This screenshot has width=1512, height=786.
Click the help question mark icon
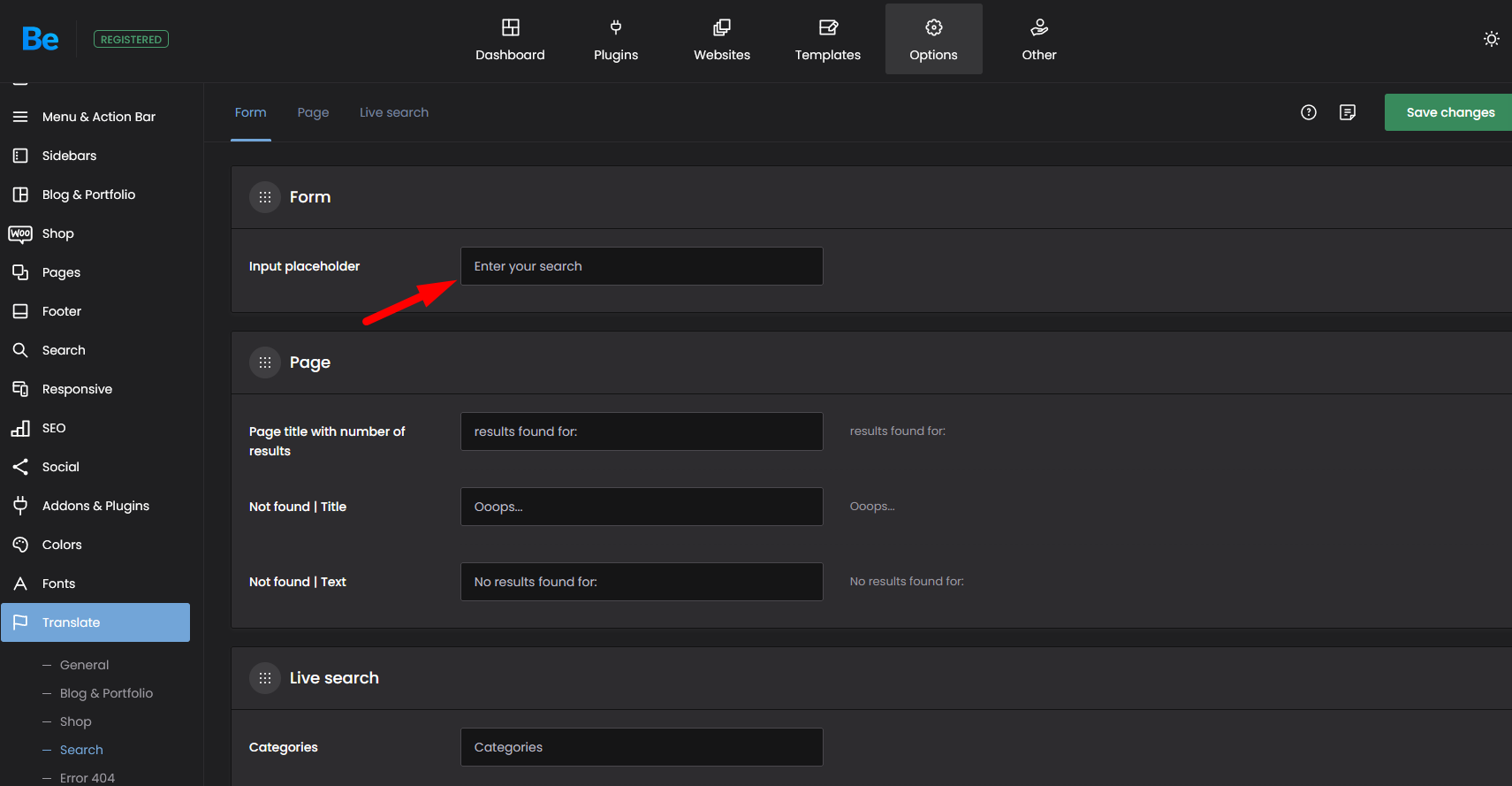(1309, 112)
